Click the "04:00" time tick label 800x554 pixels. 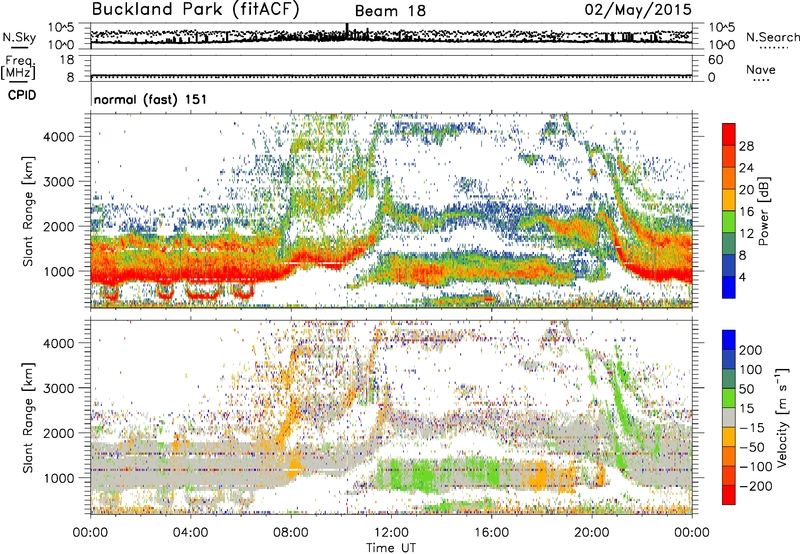click(x=190, y=533)
